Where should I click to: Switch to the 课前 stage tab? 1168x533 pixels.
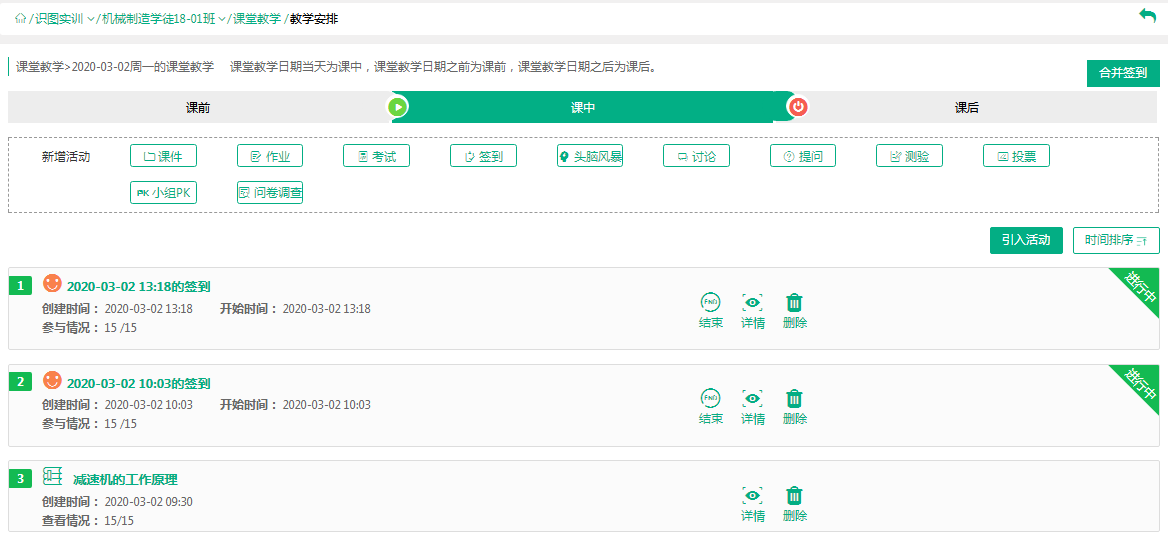tap(198, 108)
